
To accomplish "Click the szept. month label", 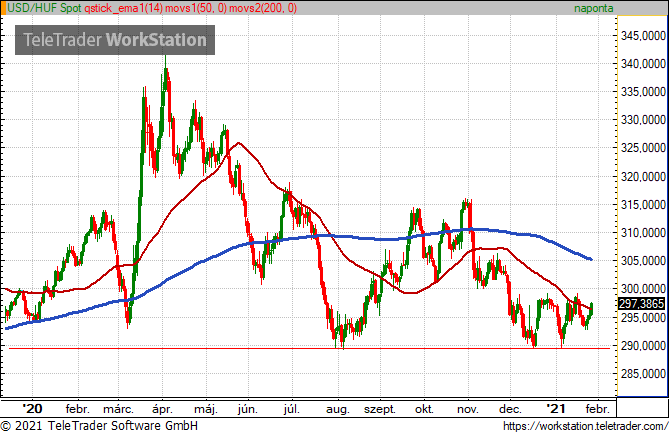I will (x=380, y=410).
